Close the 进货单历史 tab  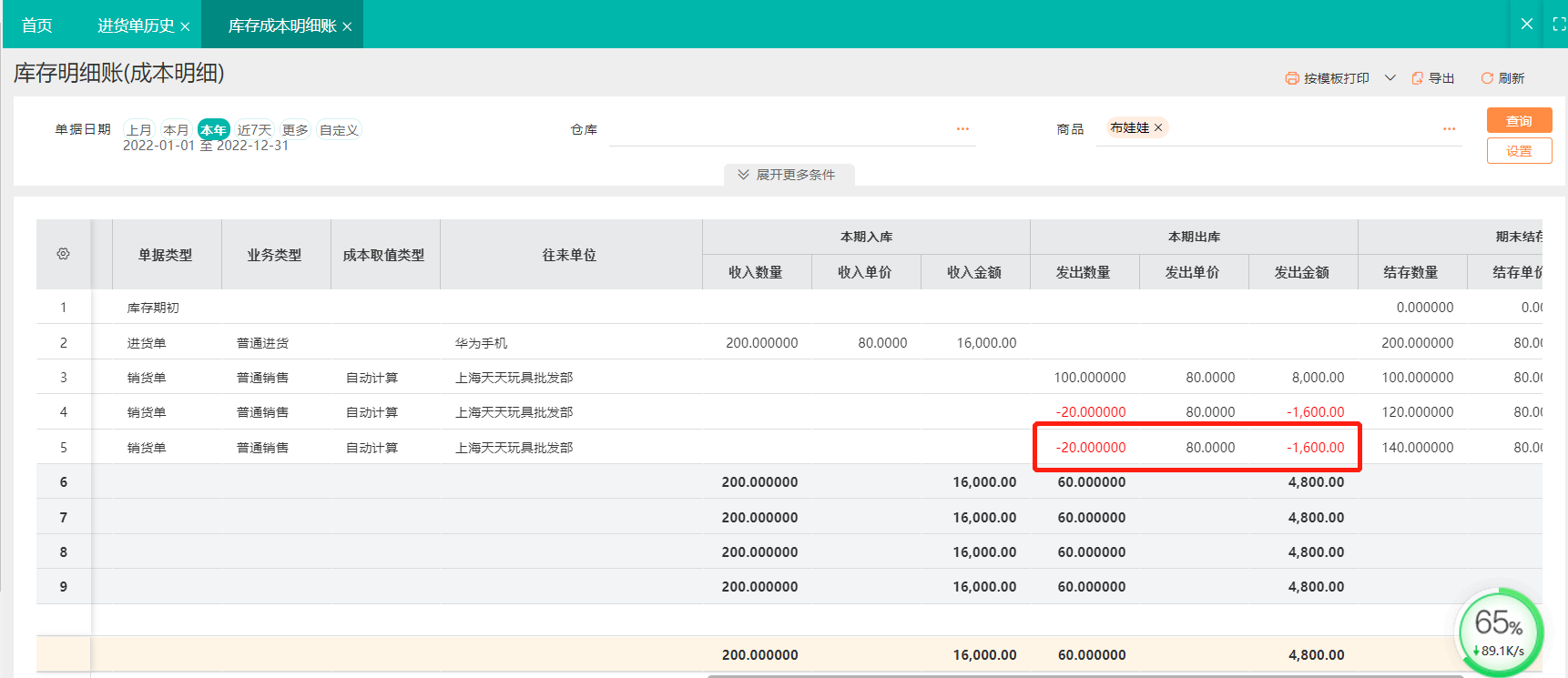185,26
